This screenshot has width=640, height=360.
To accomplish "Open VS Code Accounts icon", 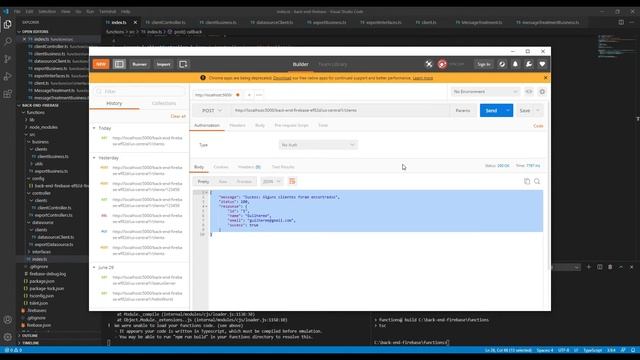I will [8, 320].
